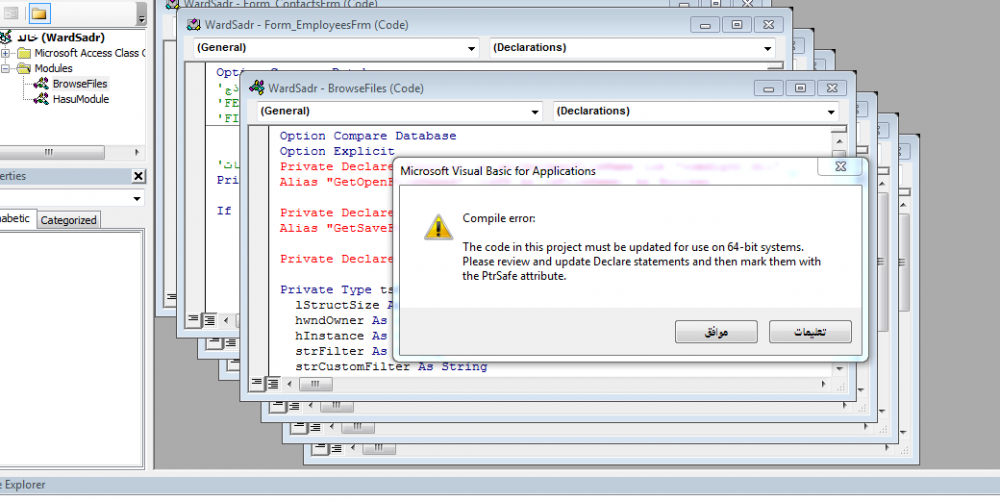Click the Form_EmployeesFrm code window title icon

click(193, 25)
